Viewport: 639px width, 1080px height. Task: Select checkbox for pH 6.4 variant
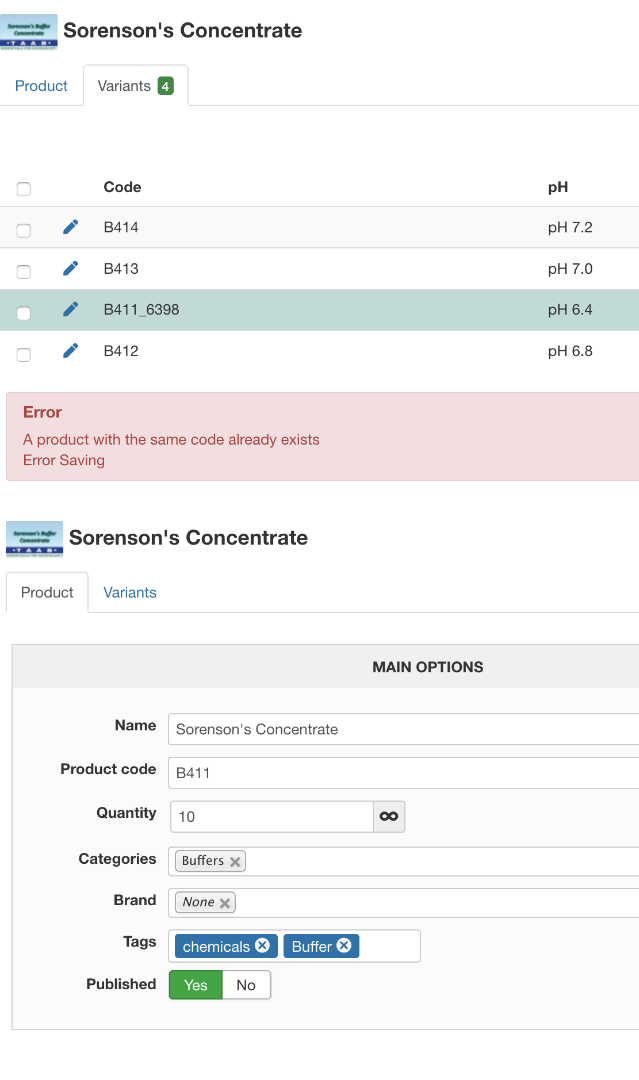click(24, 313)
